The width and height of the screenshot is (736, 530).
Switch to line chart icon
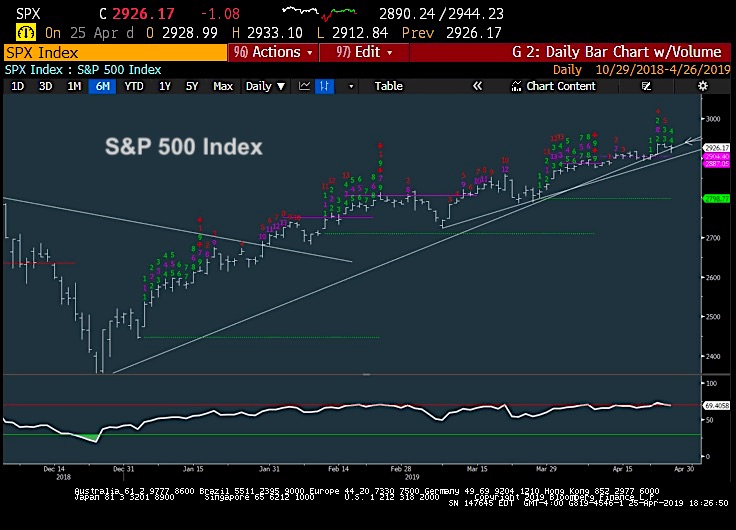304,86
